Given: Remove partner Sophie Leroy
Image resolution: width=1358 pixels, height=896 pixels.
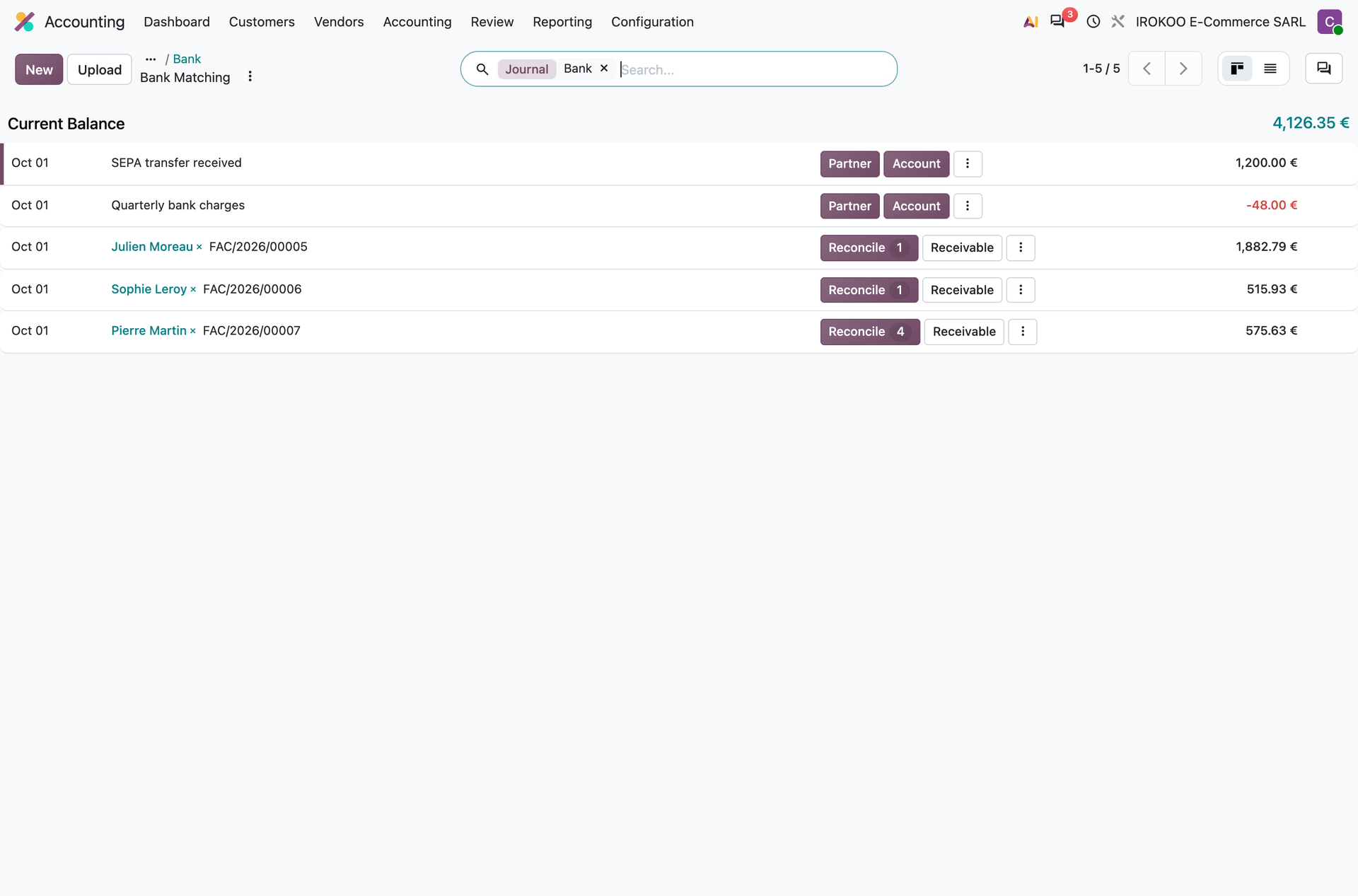Looking at the screenshot, I should tap(193, 290).
